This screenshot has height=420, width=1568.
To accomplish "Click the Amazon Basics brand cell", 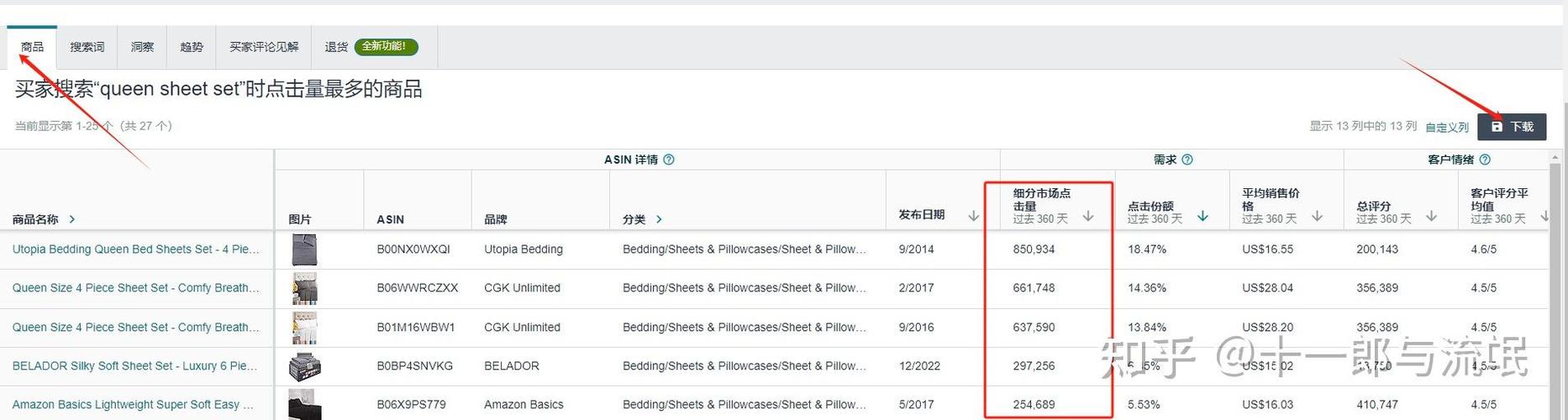I will pyautogui.click(x=524, y=405).
